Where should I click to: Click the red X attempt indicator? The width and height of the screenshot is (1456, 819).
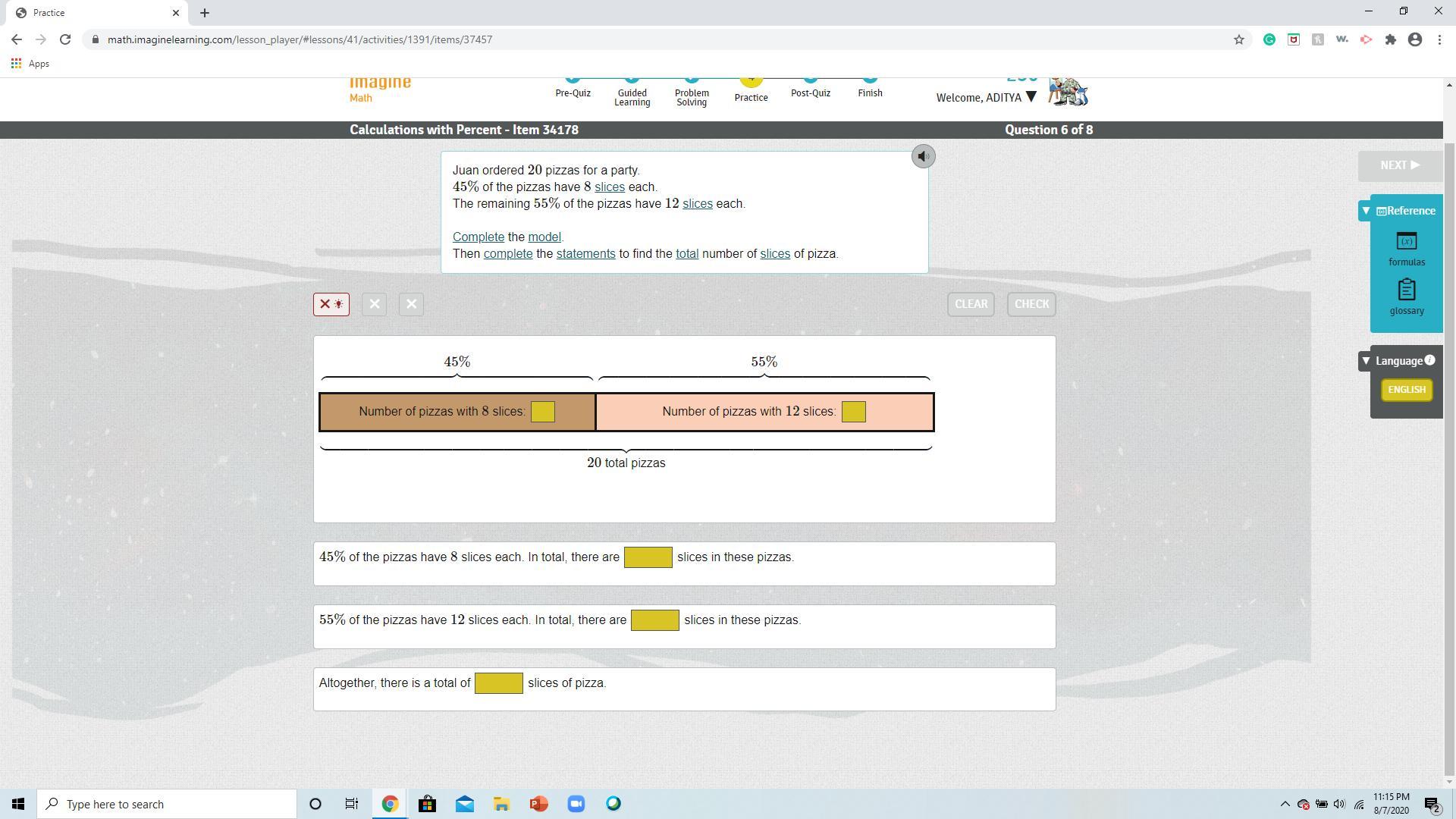point(331,304)
